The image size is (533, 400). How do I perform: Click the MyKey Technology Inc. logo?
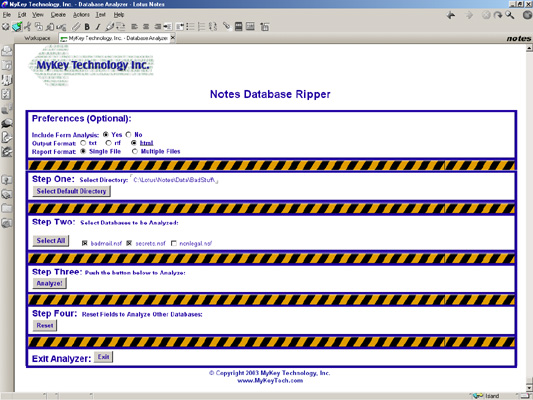91,65
